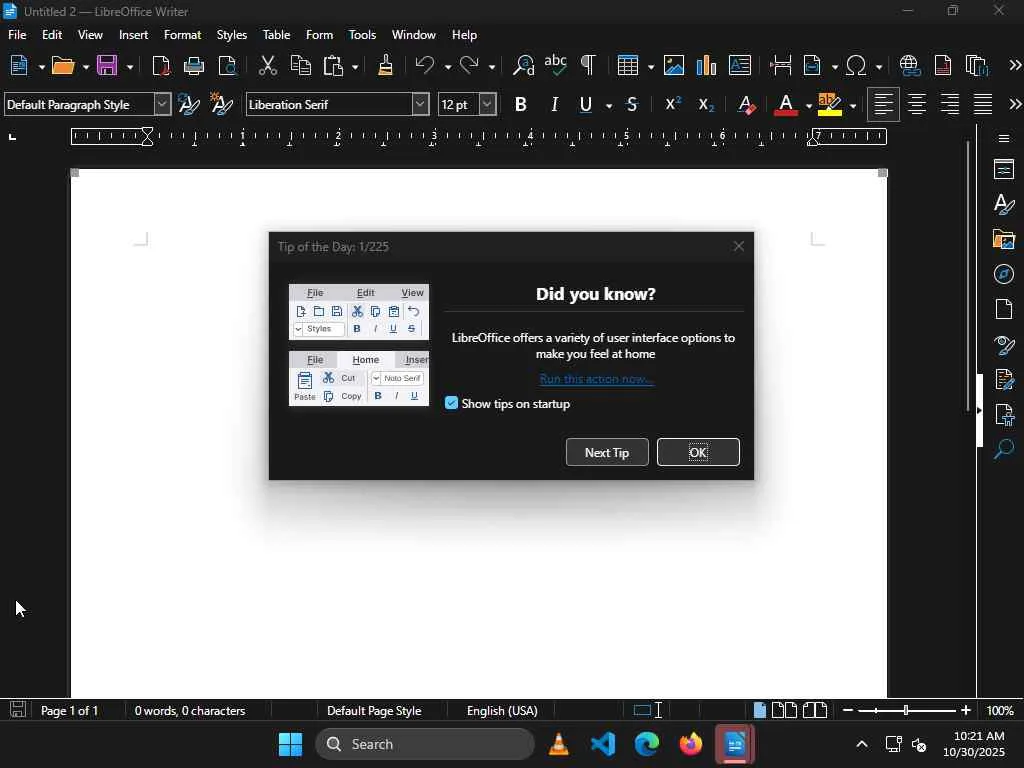Click the Windows taskbar Search box
Screen dimensions: 1024x768
(424, 744)
